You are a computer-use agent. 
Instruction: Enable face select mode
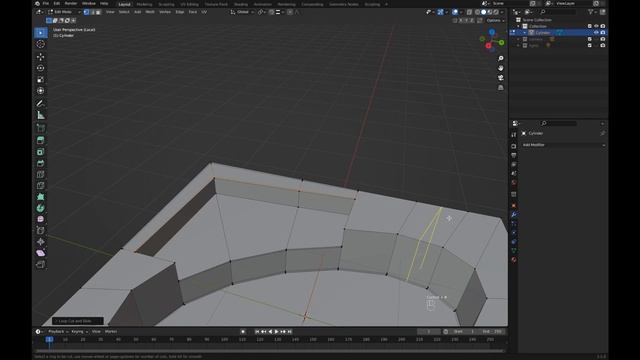[98, 12]
